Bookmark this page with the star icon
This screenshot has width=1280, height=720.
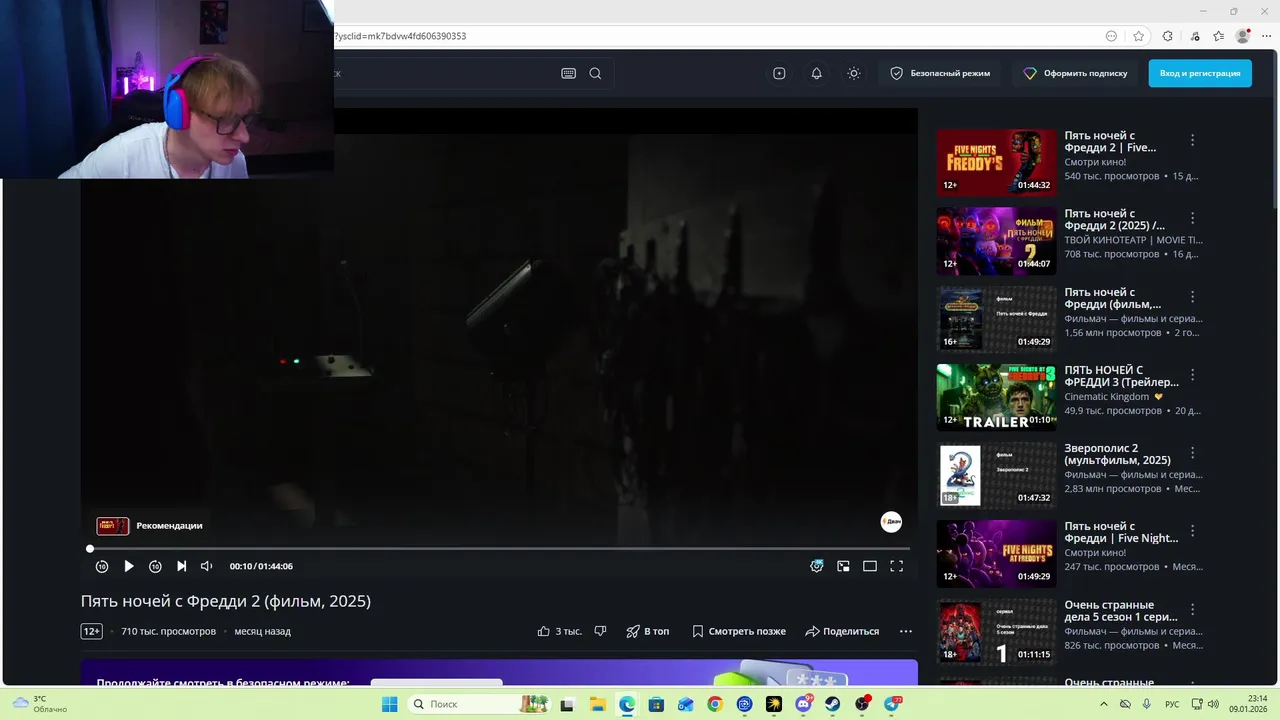[1138, 36]
